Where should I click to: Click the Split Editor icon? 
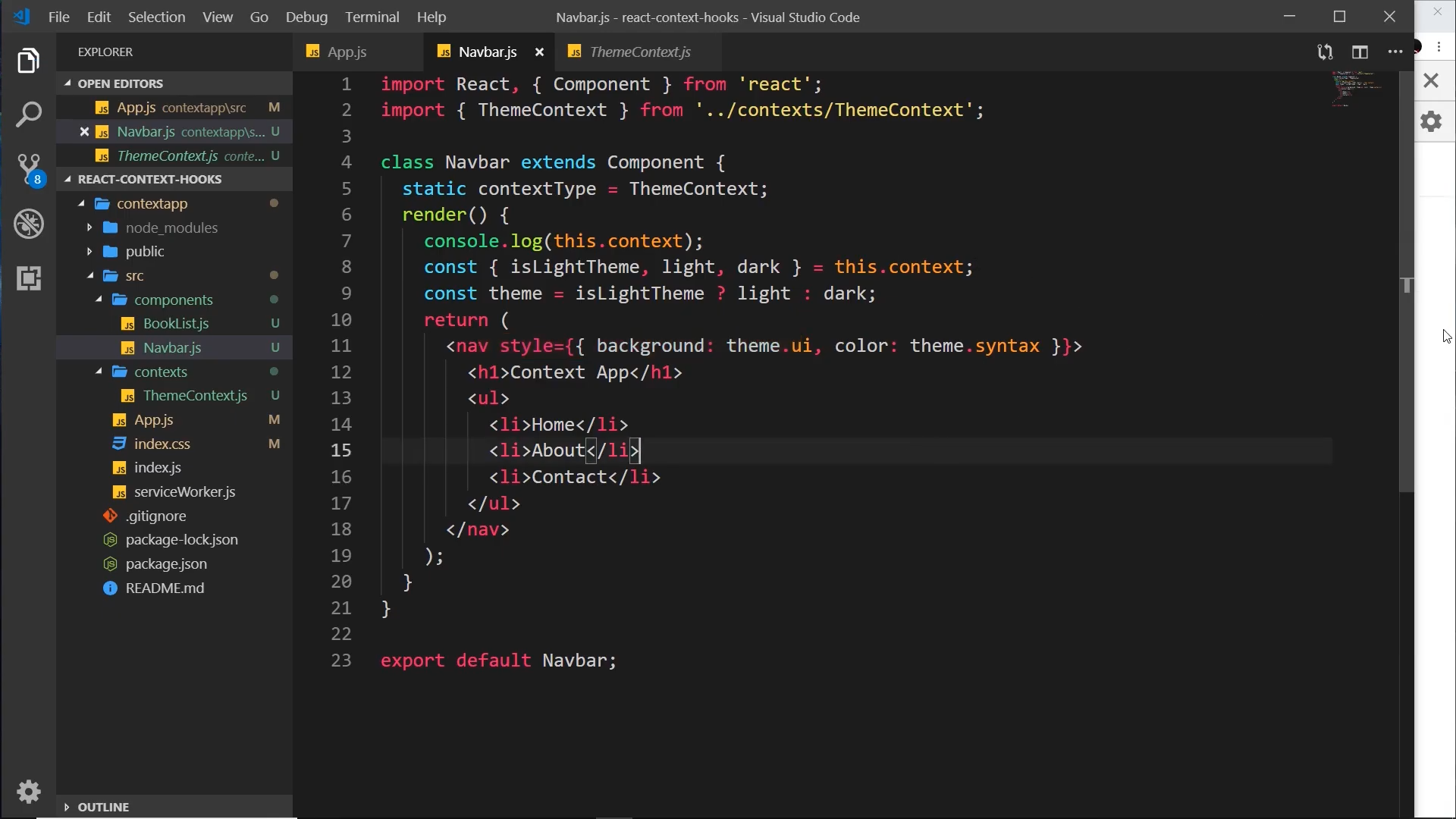point(1360,52)
